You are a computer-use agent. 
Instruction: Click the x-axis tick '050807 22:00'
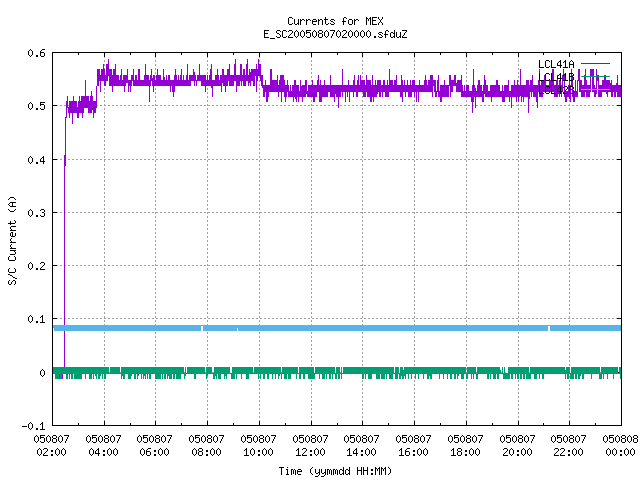568,445
